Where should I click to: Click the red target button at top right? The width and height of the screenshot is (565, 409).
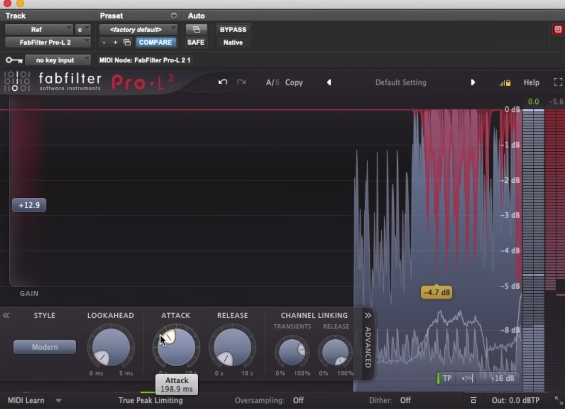click(558, 30)
